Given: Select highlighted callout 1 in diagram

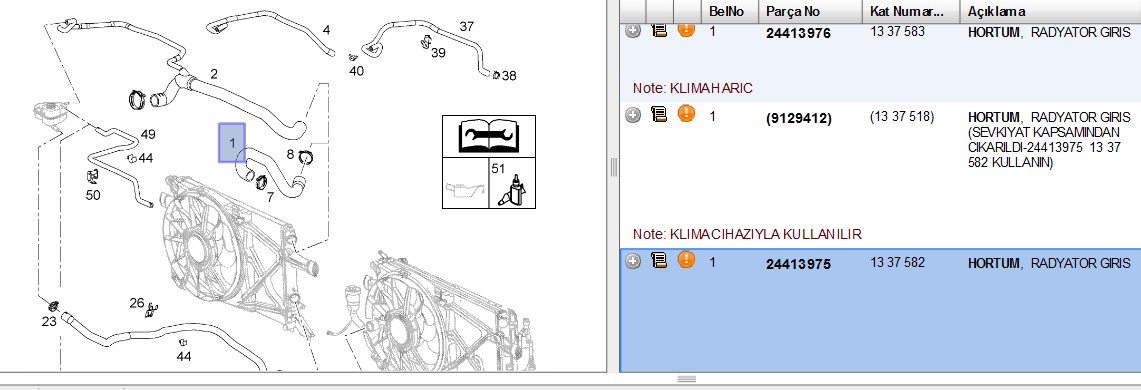Looking at the screenshot, I should tap(232, 143).
